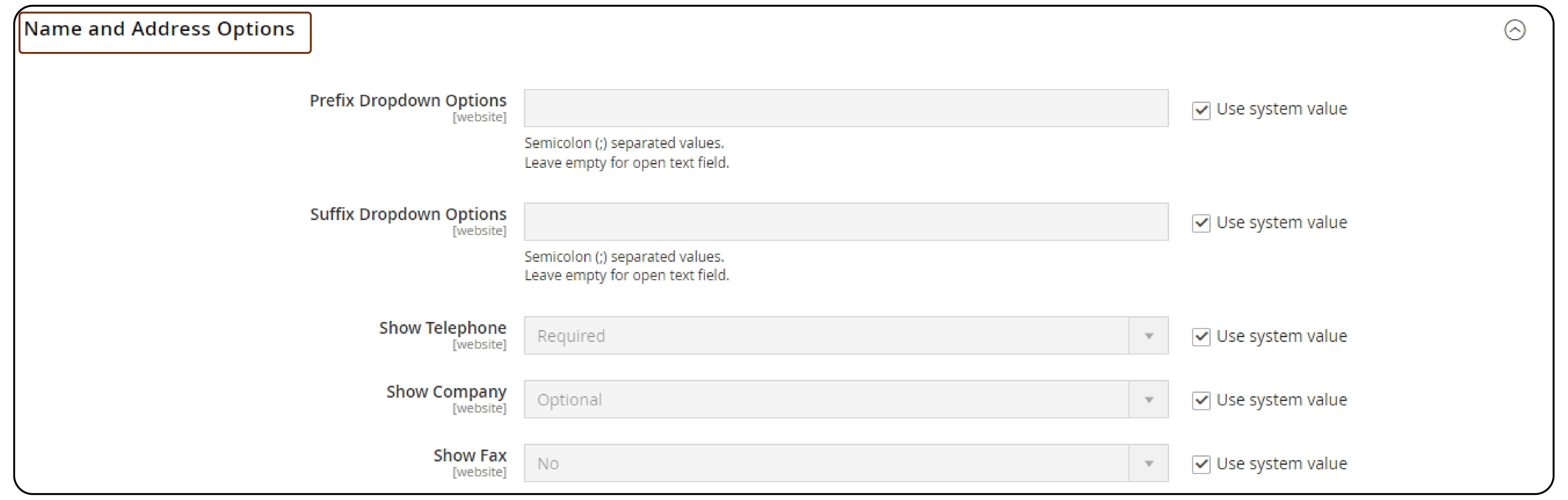Click inside the Suffix Dropdown Options field
This screenshot has width=1568, height=500.
(846, 221)
